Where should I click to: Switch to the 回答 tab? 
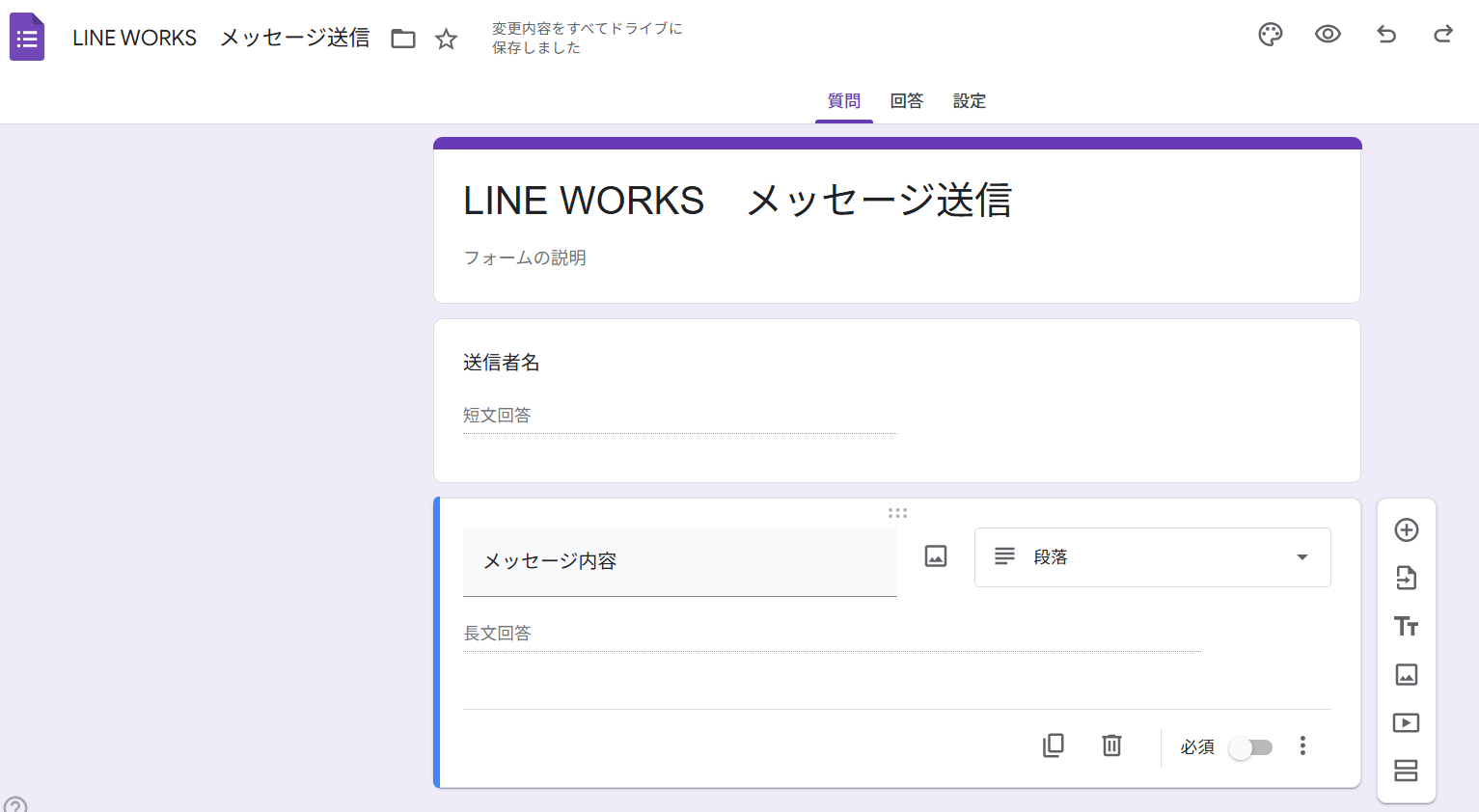click(x=907, y=101)
